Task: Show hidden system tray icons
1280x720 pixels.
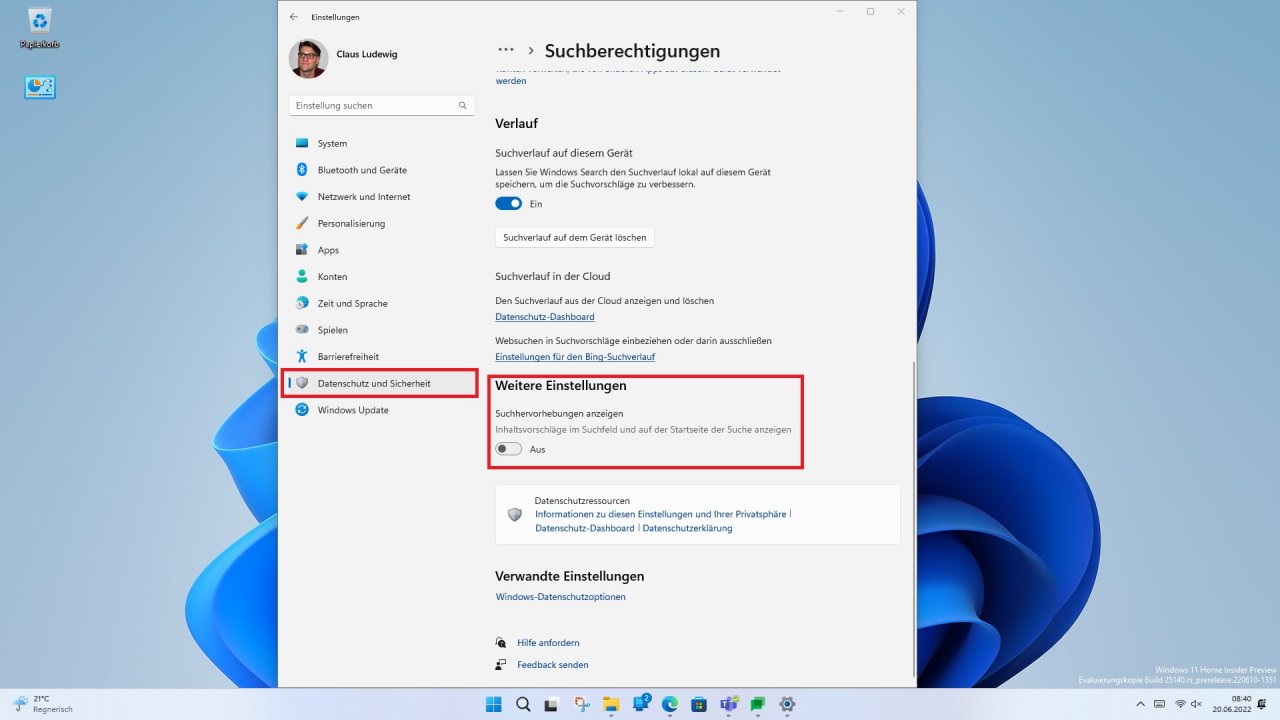Action: (1140, 704)
